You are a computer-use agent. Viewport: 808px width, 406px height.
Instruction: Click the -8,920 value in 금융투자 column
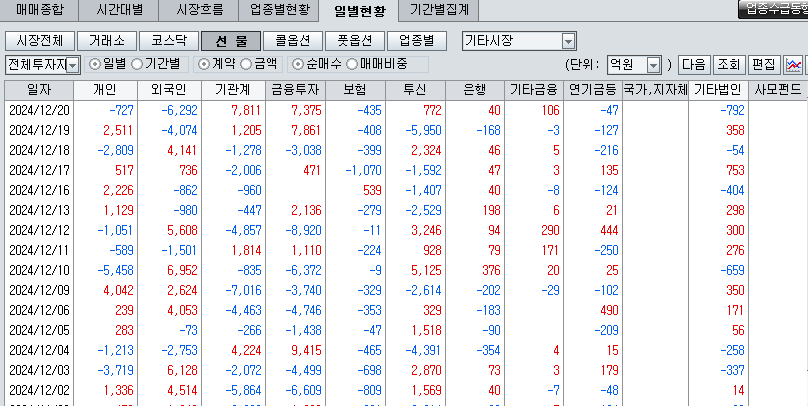coord(303,230)
